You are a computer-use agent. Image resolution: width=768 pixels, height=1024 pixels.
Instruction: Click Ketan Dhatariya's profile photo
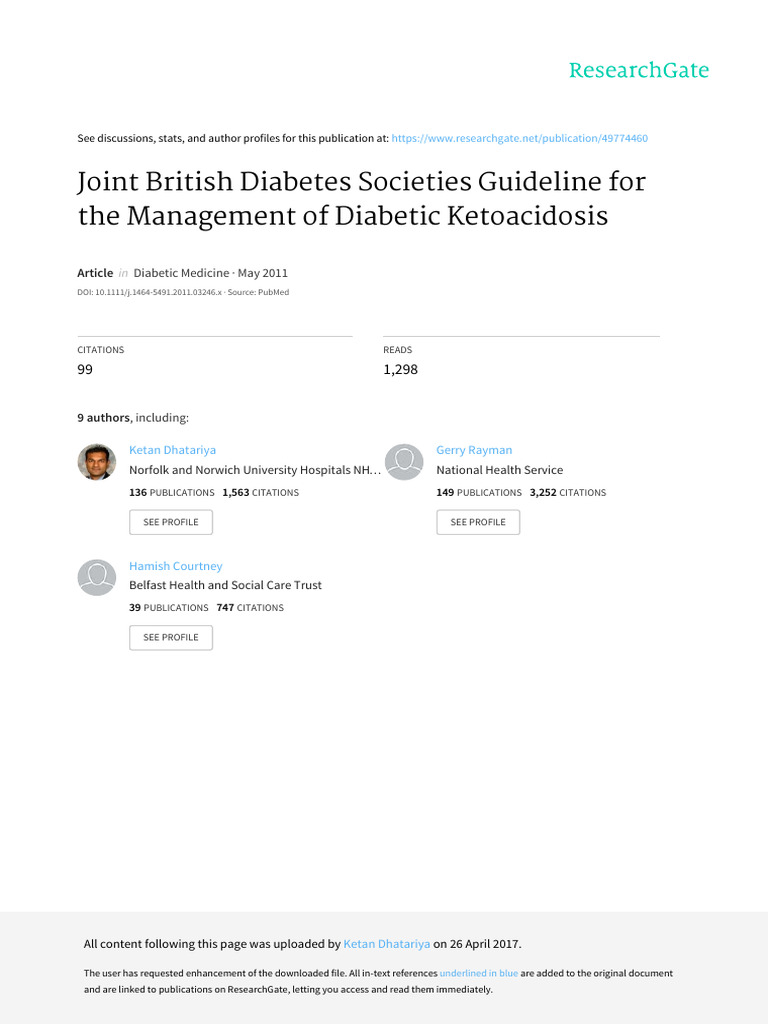coord(97,462)
